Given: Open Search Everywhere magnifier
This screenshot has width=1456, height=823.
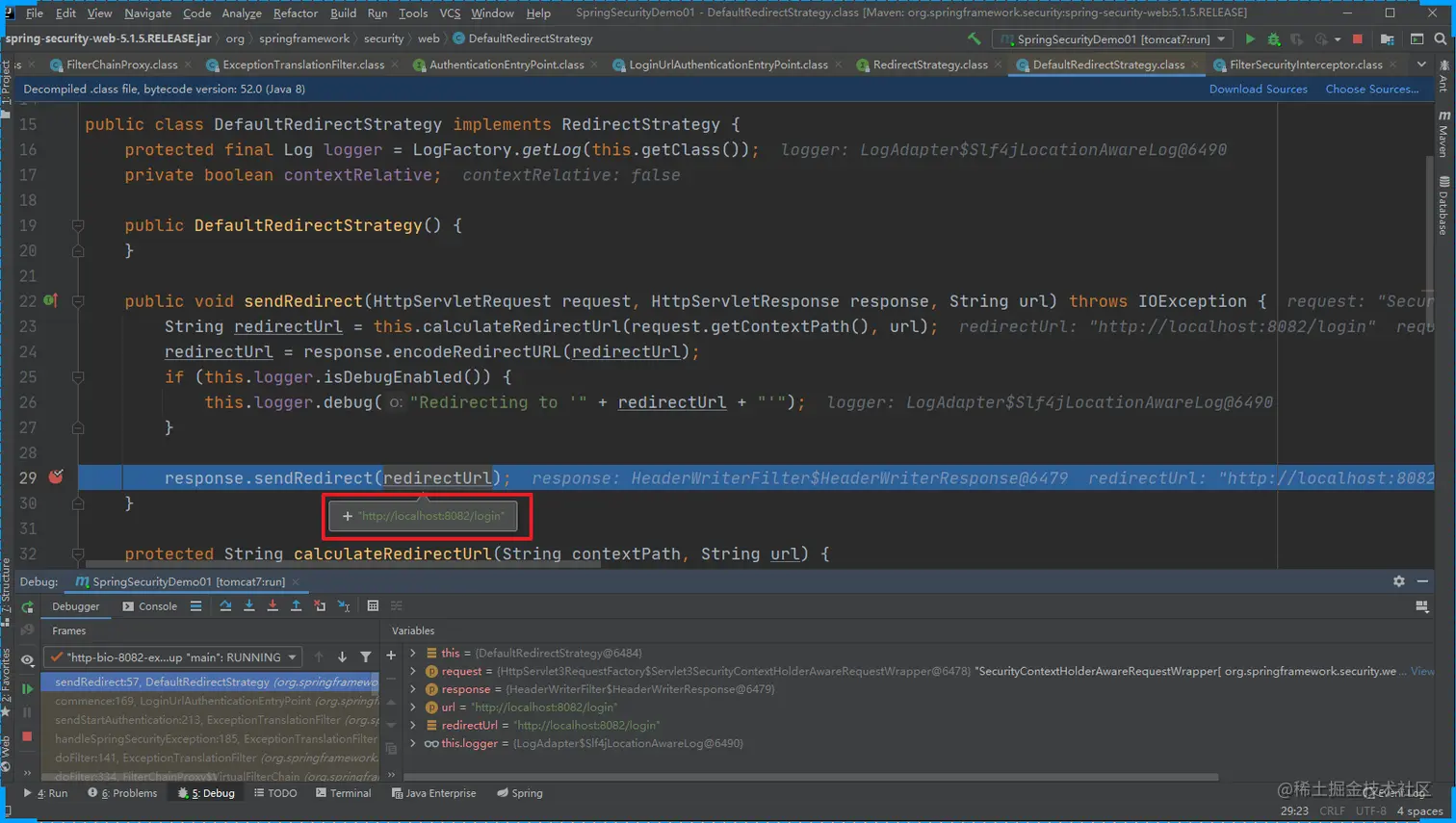Looking at the screenshot, I should (x=1440, y=39).
